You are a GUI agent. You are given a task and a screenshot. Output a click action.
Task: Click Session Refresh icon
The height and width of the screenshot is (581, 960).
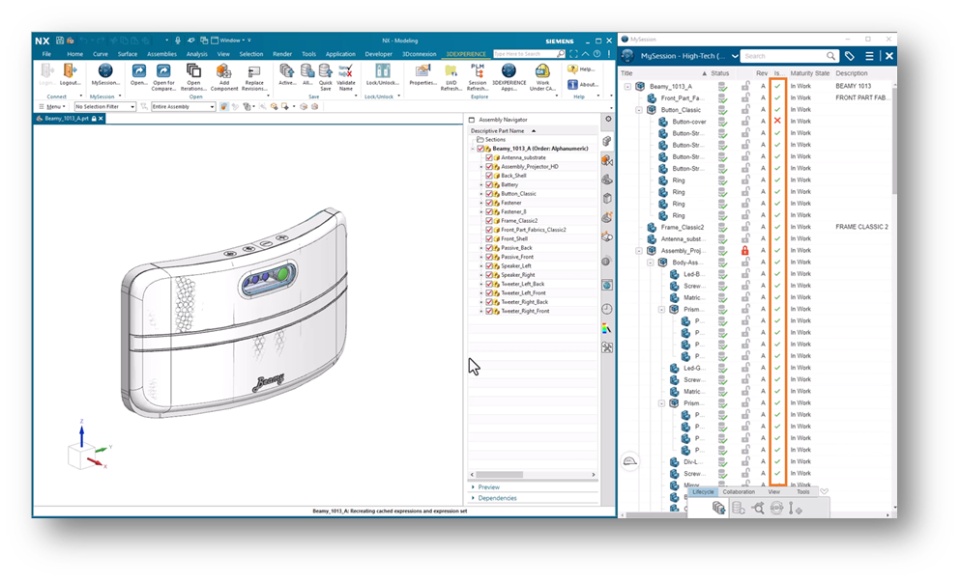477,70
